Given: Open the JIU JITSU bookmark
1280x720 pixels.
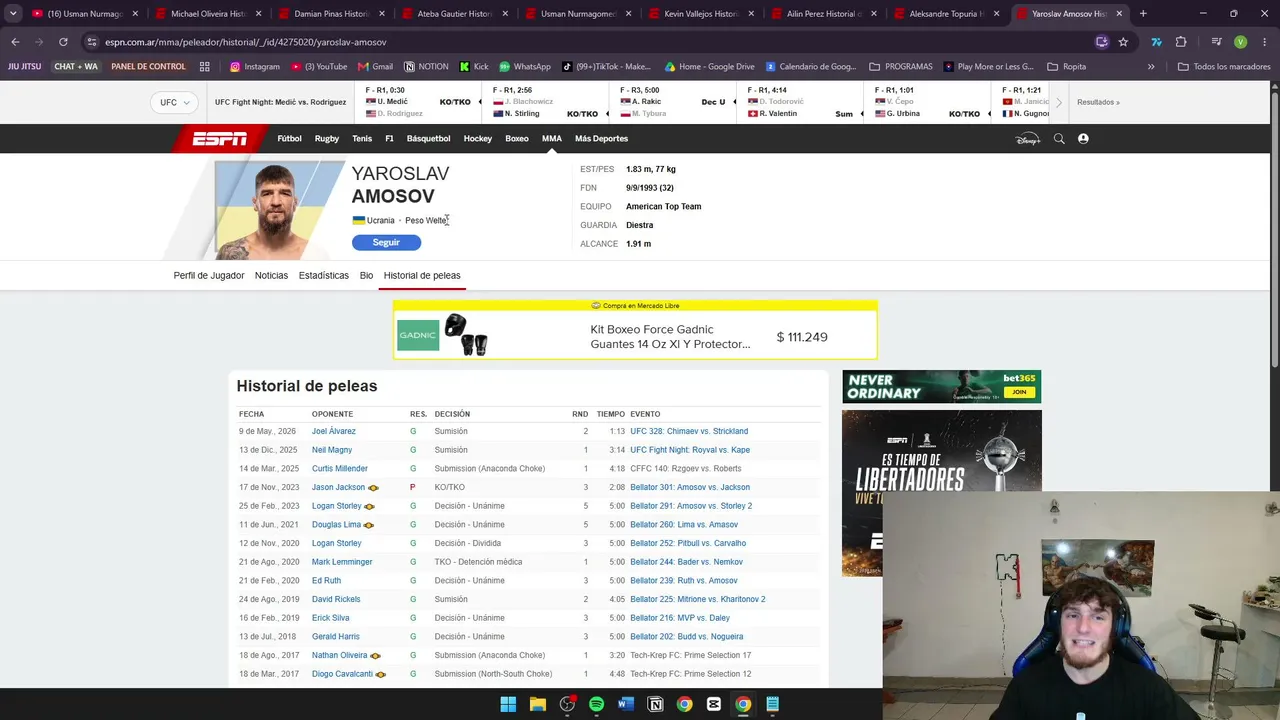Looking at the screenshot, I should [25, 67].
